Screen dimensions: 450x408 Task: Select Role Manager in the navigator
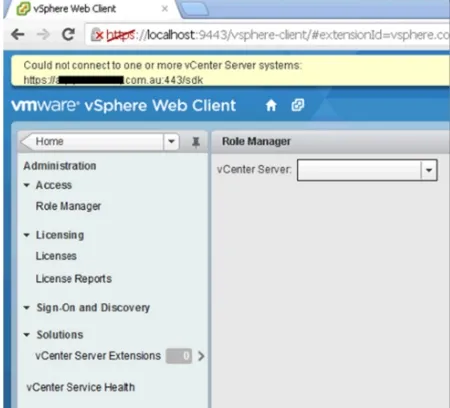tap(68, 206)
